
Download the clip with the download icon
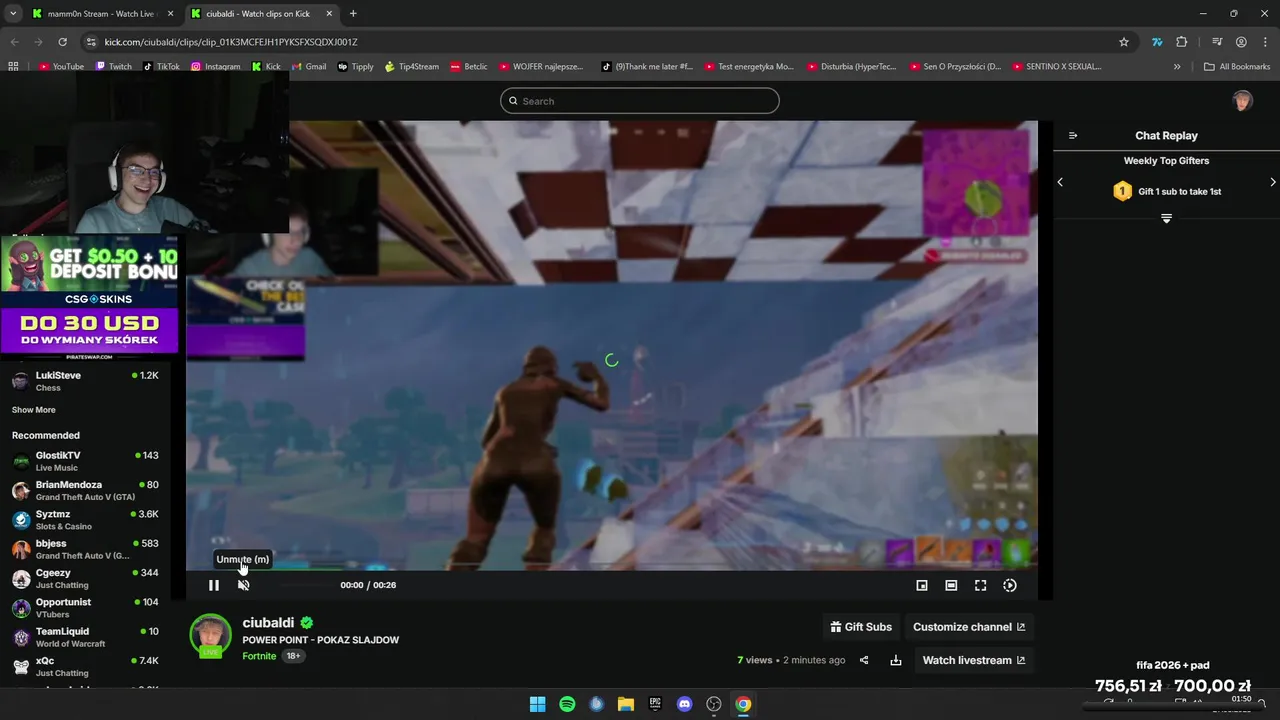[x=896, y=660]
